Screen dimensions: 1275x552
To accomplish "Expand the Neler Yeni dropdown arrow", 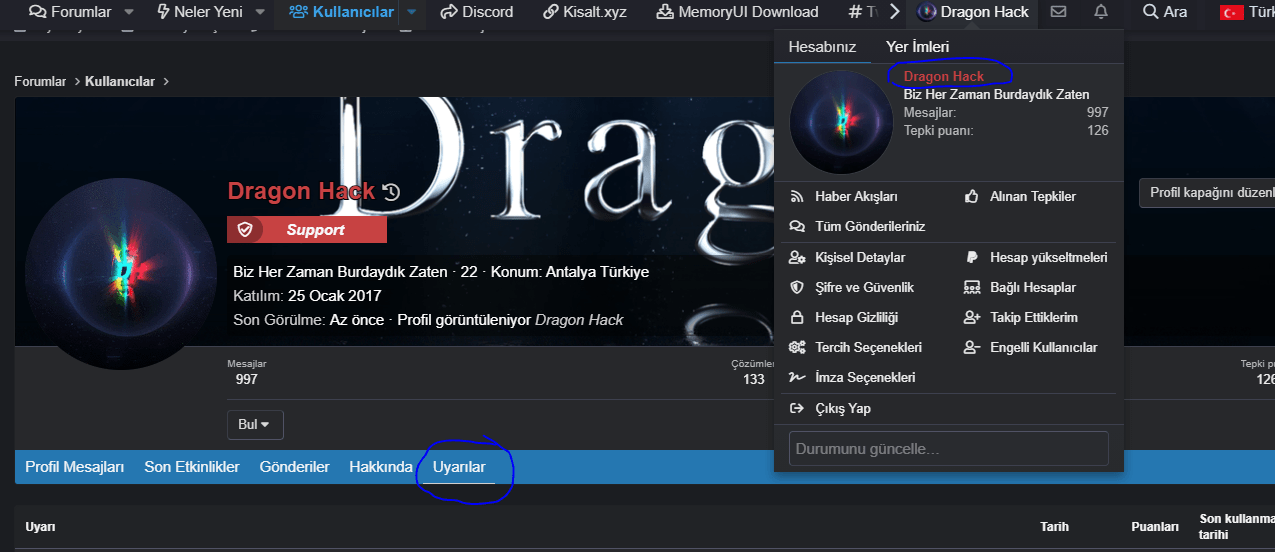I will 260,13.
